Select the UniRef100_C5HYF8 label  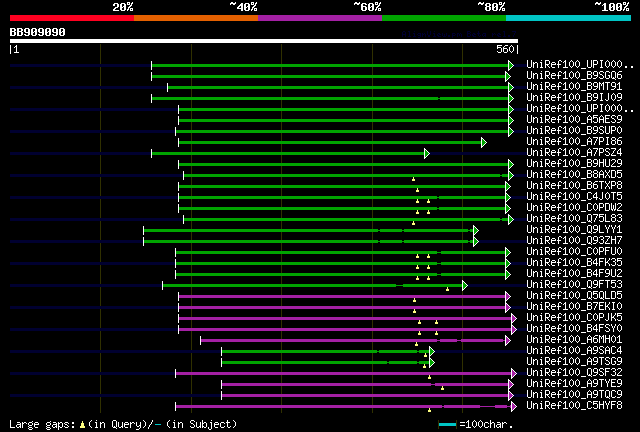coord(574,406)
